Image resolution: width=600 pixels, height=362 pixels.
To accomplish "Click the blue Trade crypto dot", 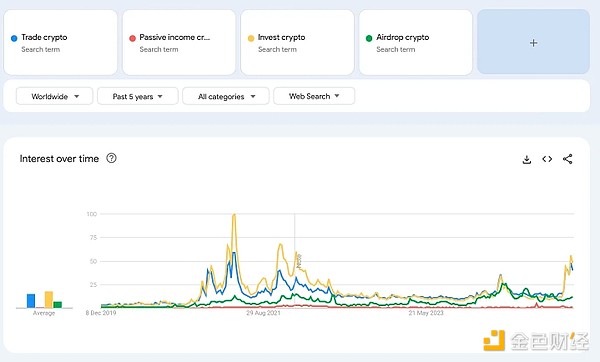I will 14,38.
